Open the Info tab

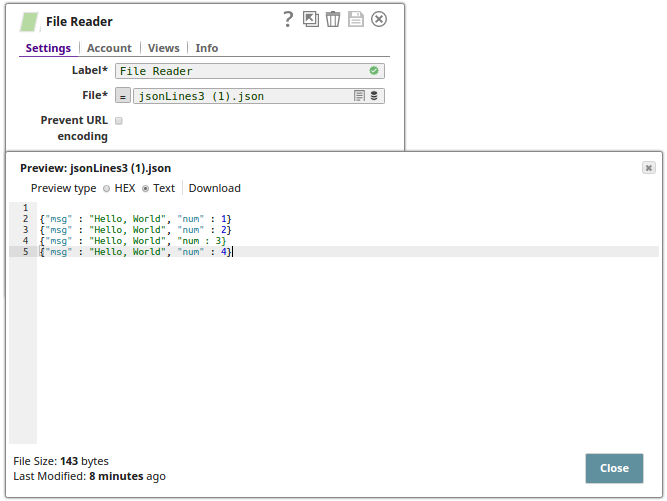(206, 48)
